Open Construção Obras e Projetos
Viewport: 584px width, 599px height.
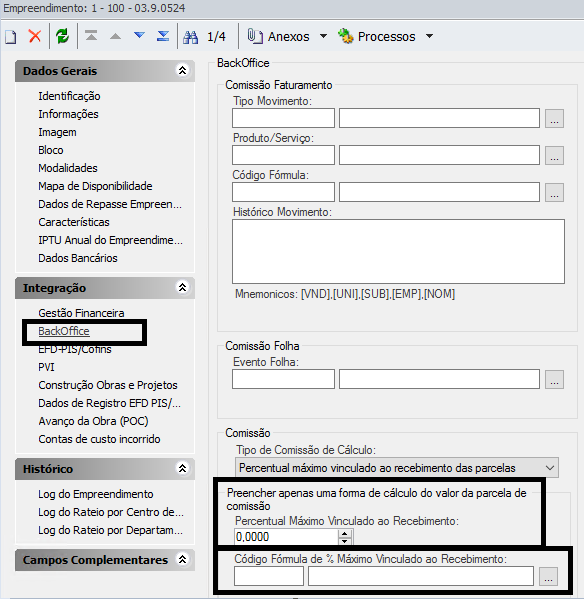point(108,385)
